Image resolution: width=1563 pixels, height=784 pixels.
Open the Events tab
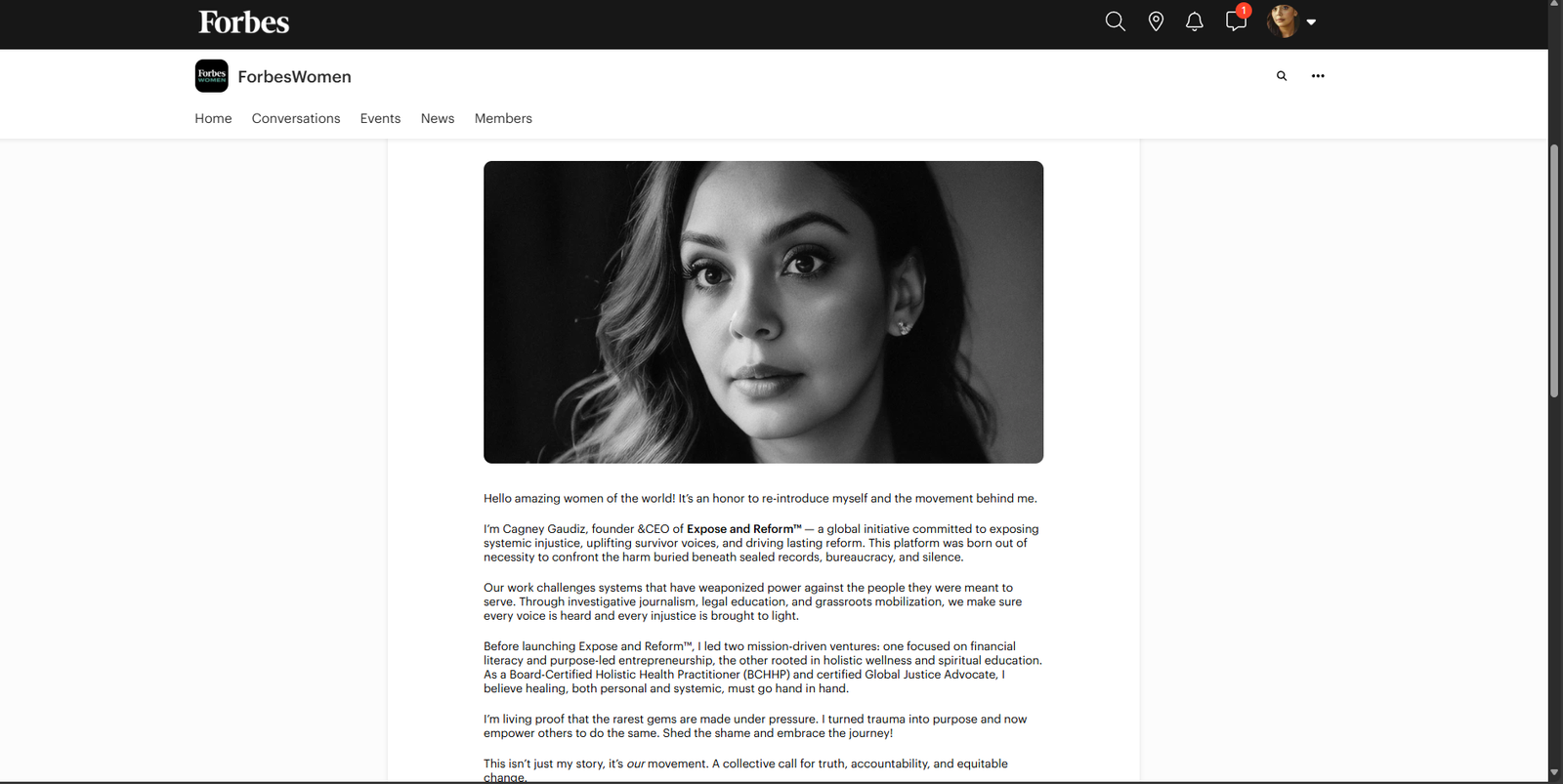380,118
